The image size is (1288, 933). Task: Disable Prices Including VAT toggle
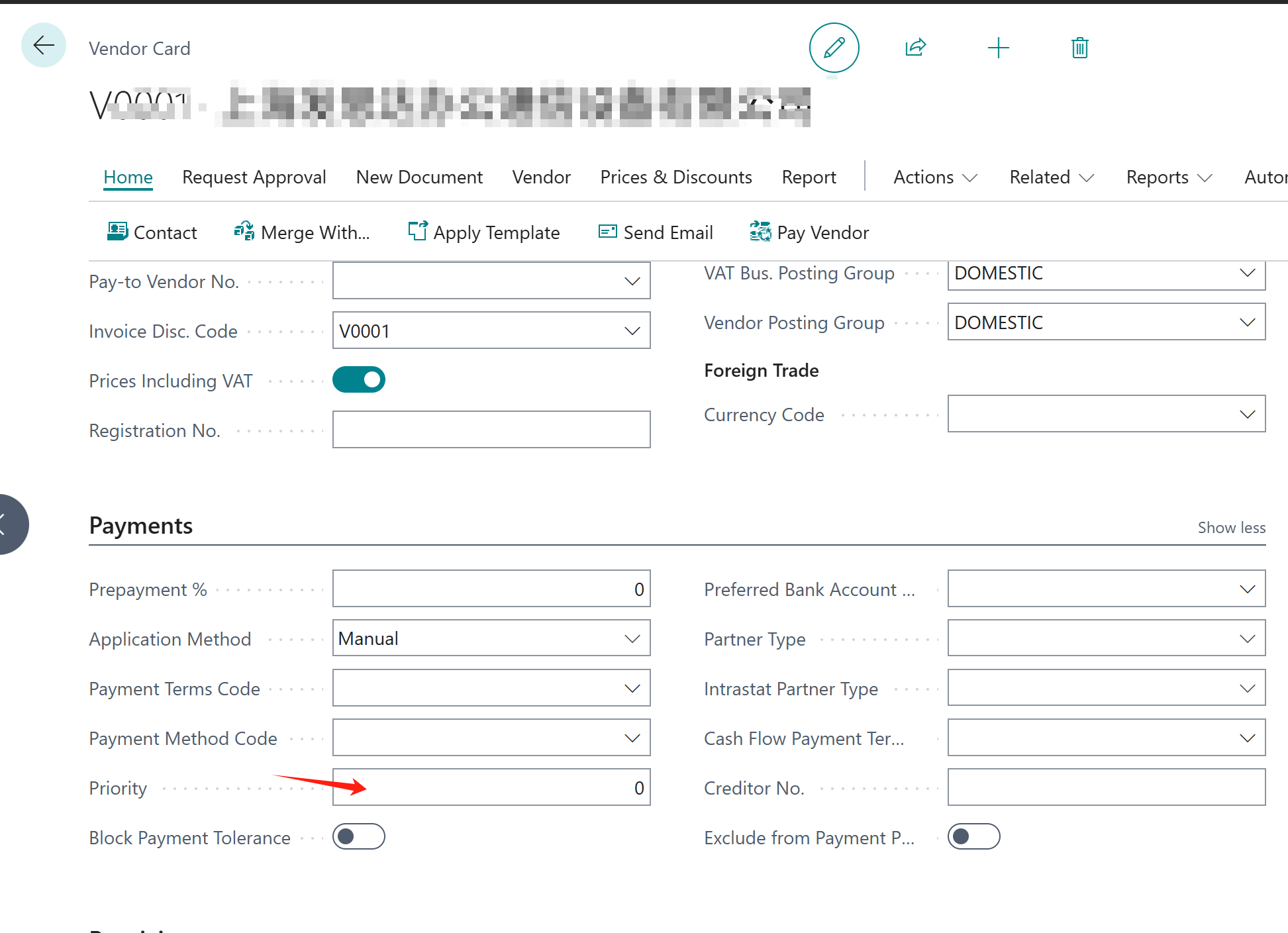click(359, 380)
